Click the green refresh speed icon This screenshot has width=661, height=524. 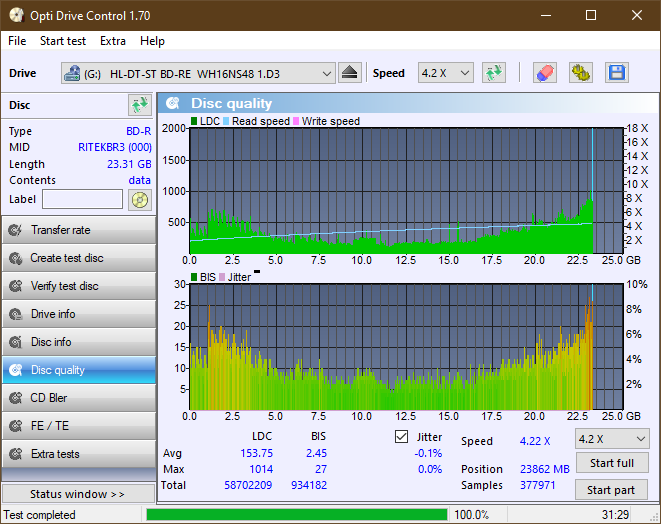(x=494, y=73)
